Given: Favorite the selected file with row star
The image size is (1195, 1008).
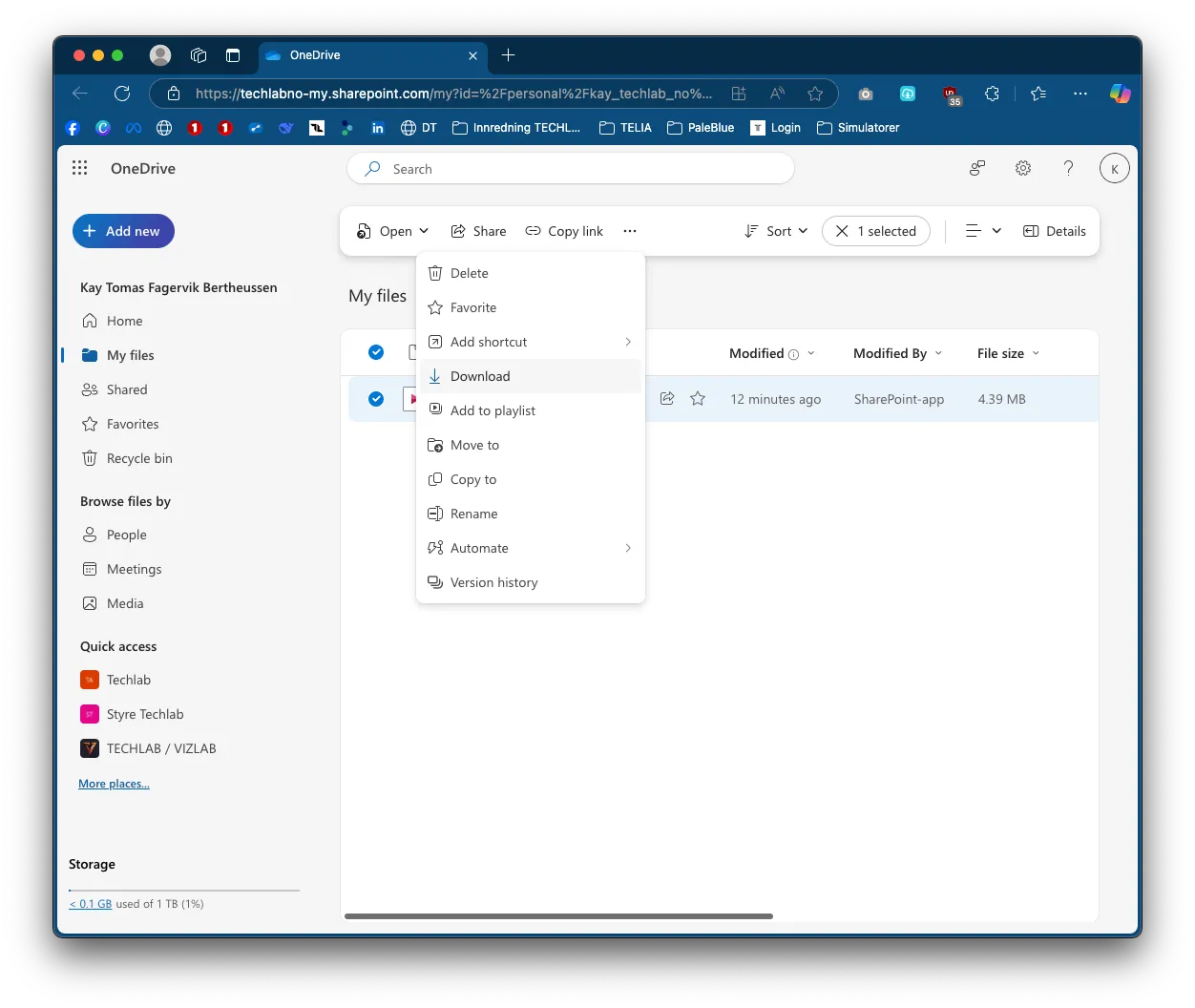Looking at the screenshot, I should [698, 399].
